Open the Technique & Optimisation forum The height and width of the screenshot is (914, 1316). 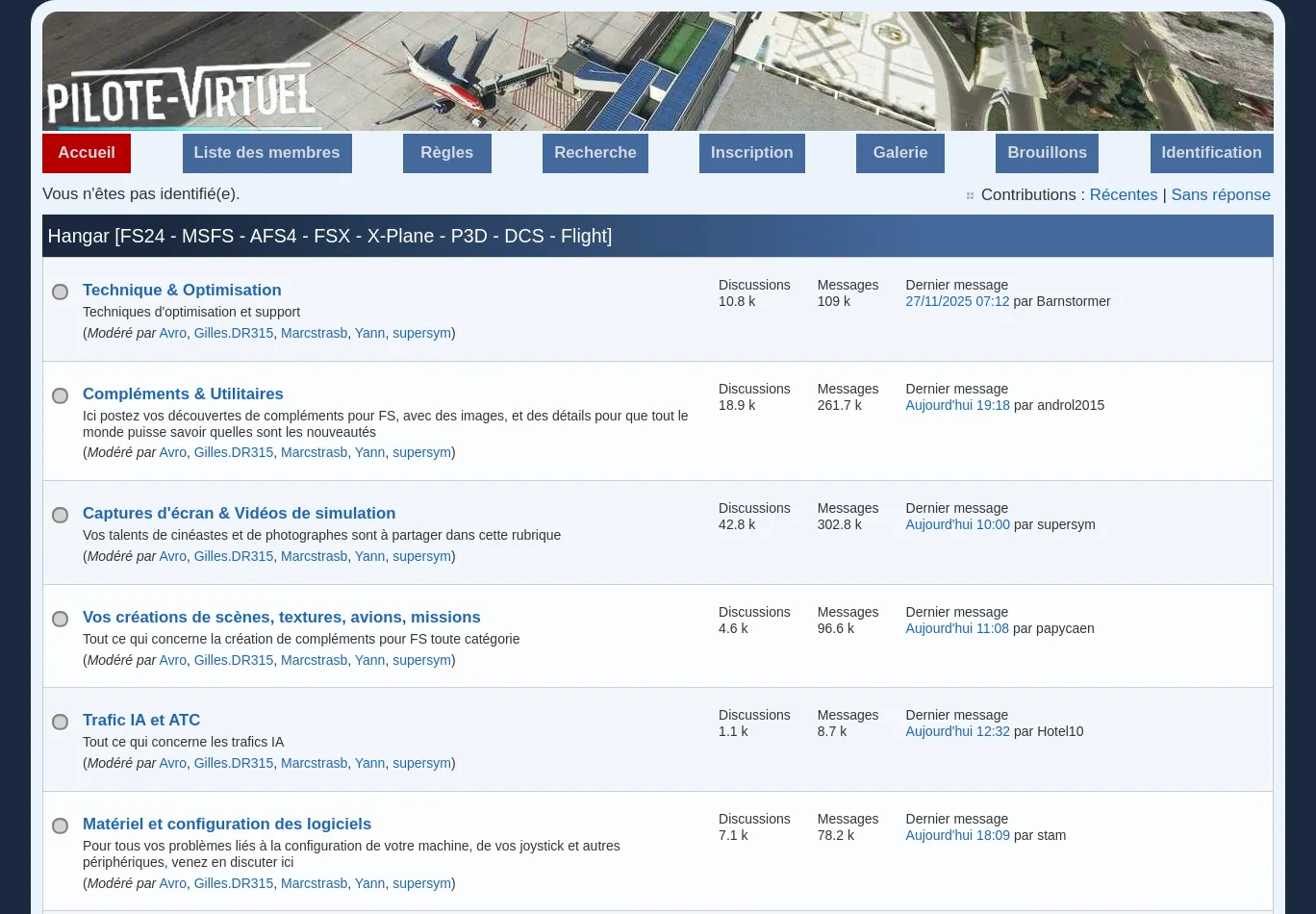182,290
